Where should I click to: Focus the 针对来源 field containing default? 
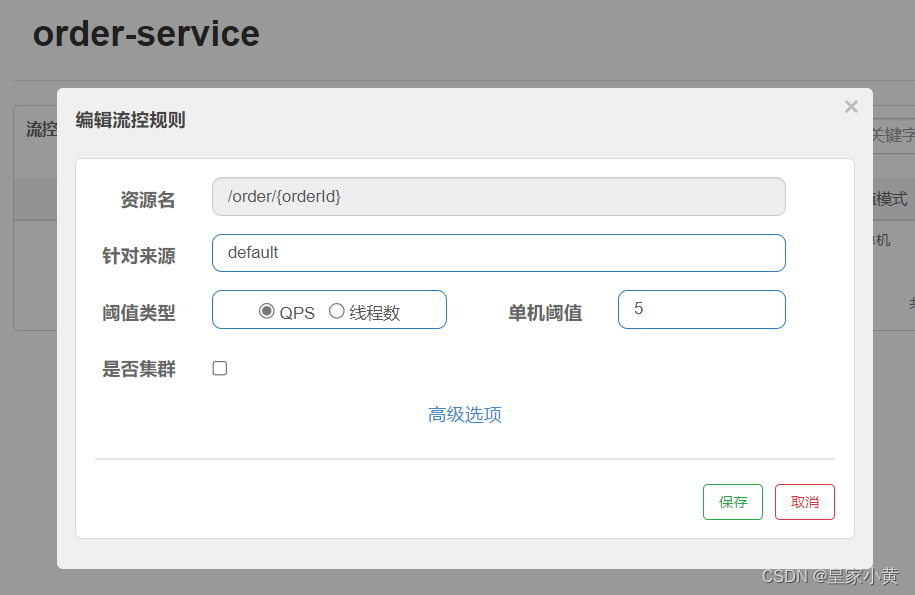(499, 253)
